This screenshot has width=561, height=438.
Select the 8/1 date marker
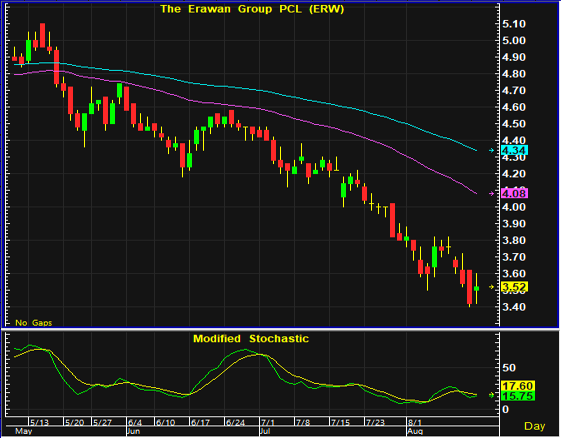point(415,422)
